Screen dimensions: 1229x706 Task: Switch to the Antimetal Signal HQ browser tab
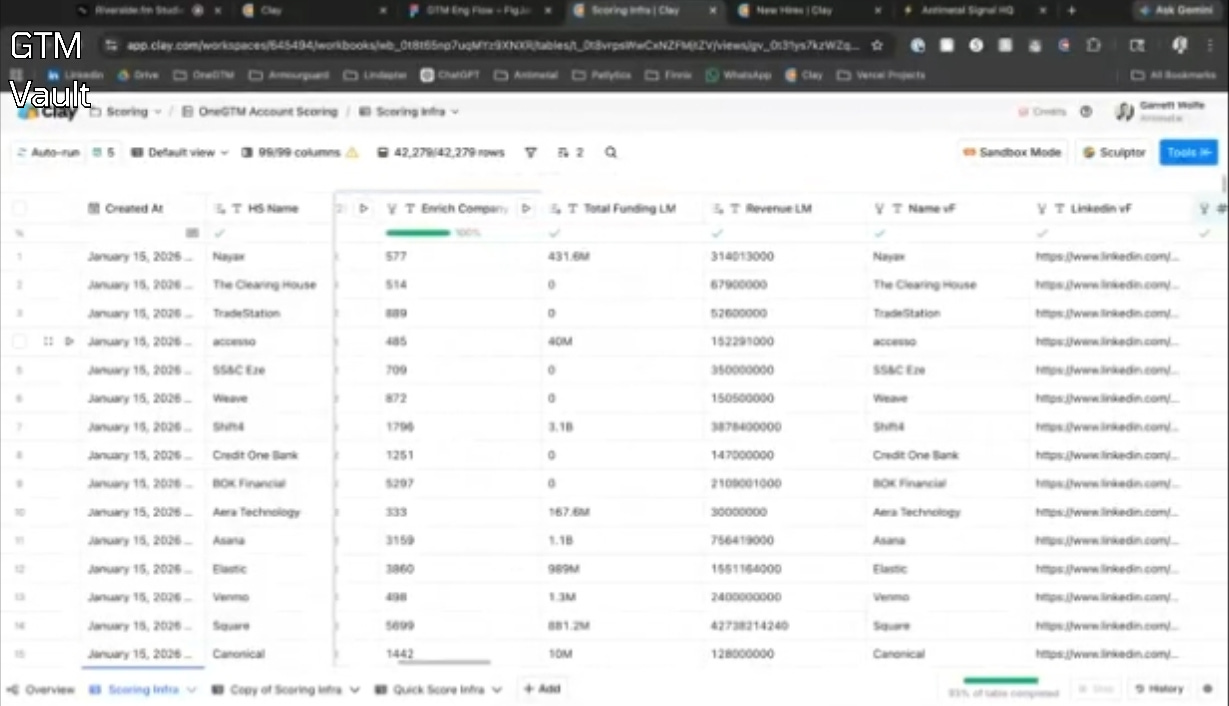(973, 10)
